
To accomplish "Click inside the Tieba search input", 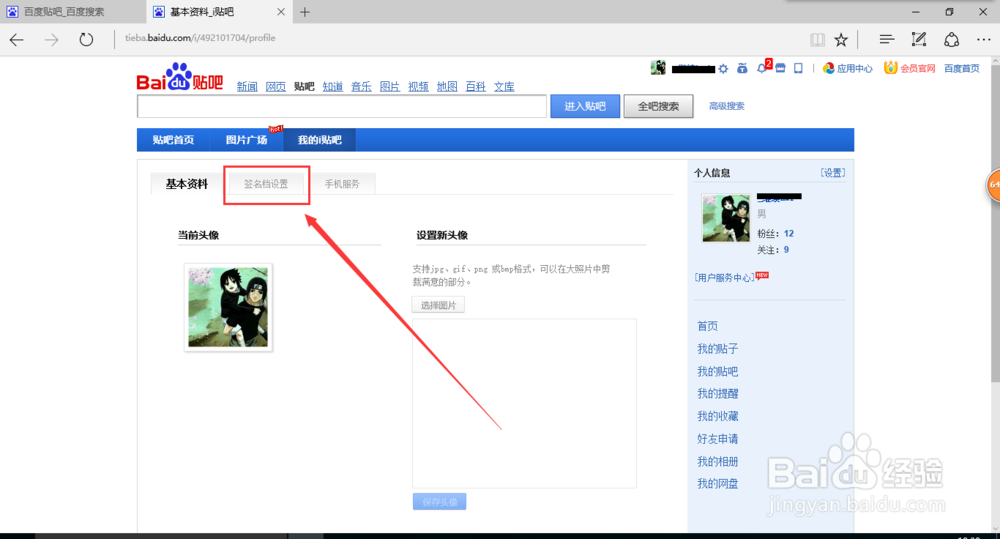I will pos(342,106).
